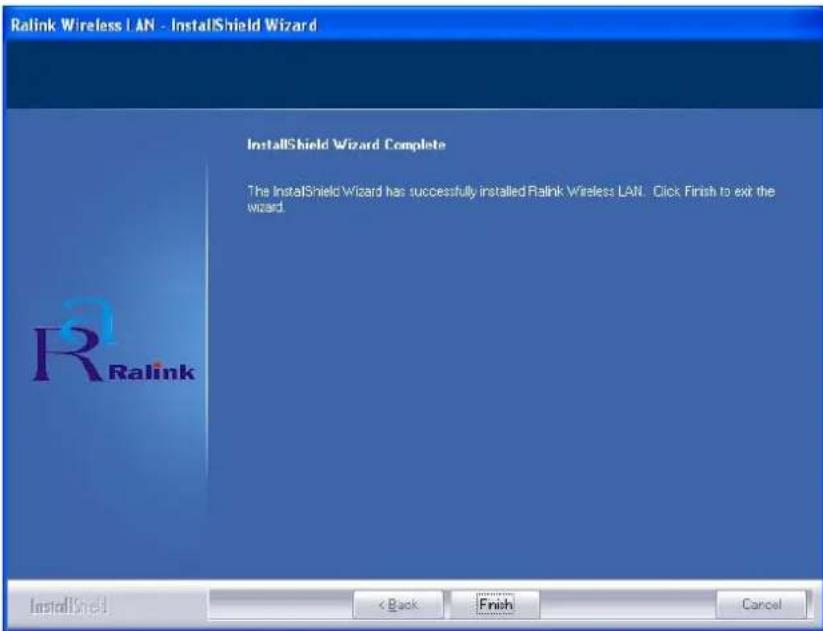Select the 'InstallShield Wizard Complete' heading
This screenshot has width=823, height=631.
[346, 144]
